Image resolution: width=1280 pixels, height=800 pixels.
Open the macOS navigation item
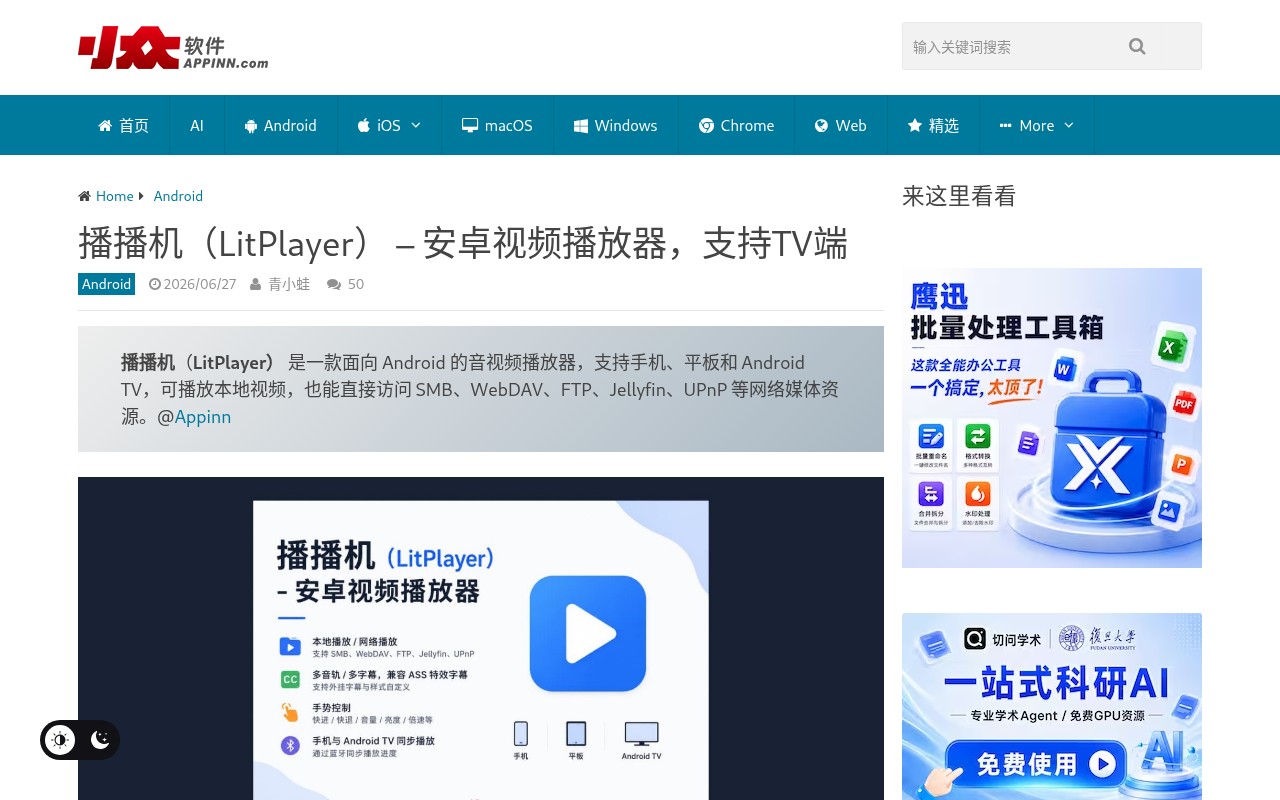pyautogui.click(x=497, y=125)
